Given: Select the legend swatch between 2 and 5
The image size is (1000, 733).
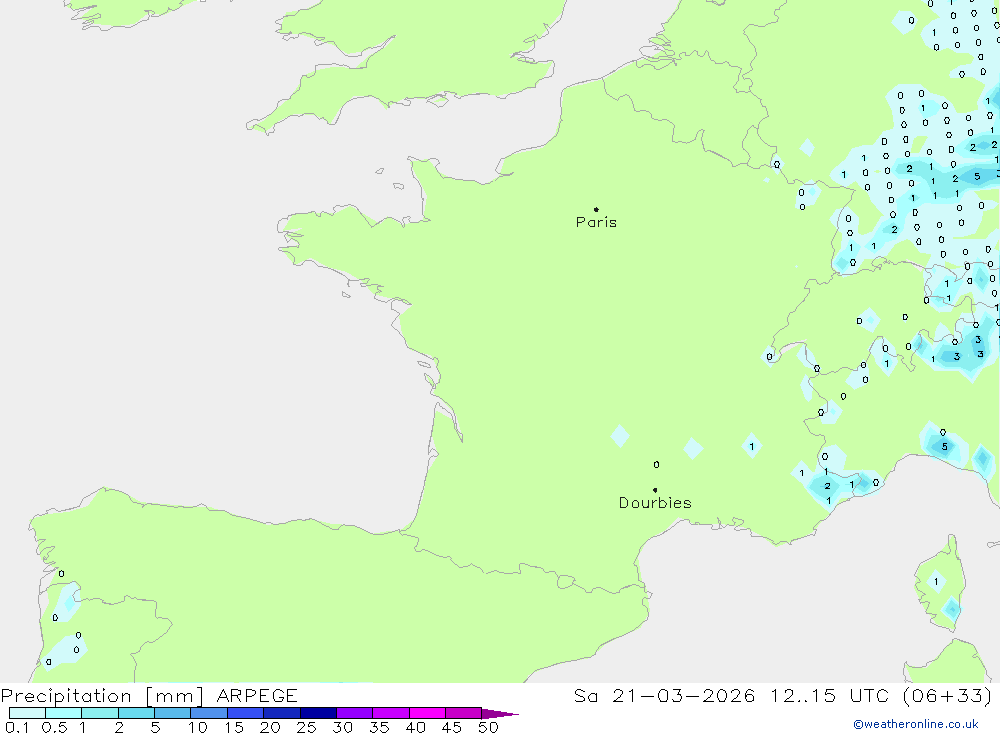Looking at the screenshot, I should tap(136, 713).
